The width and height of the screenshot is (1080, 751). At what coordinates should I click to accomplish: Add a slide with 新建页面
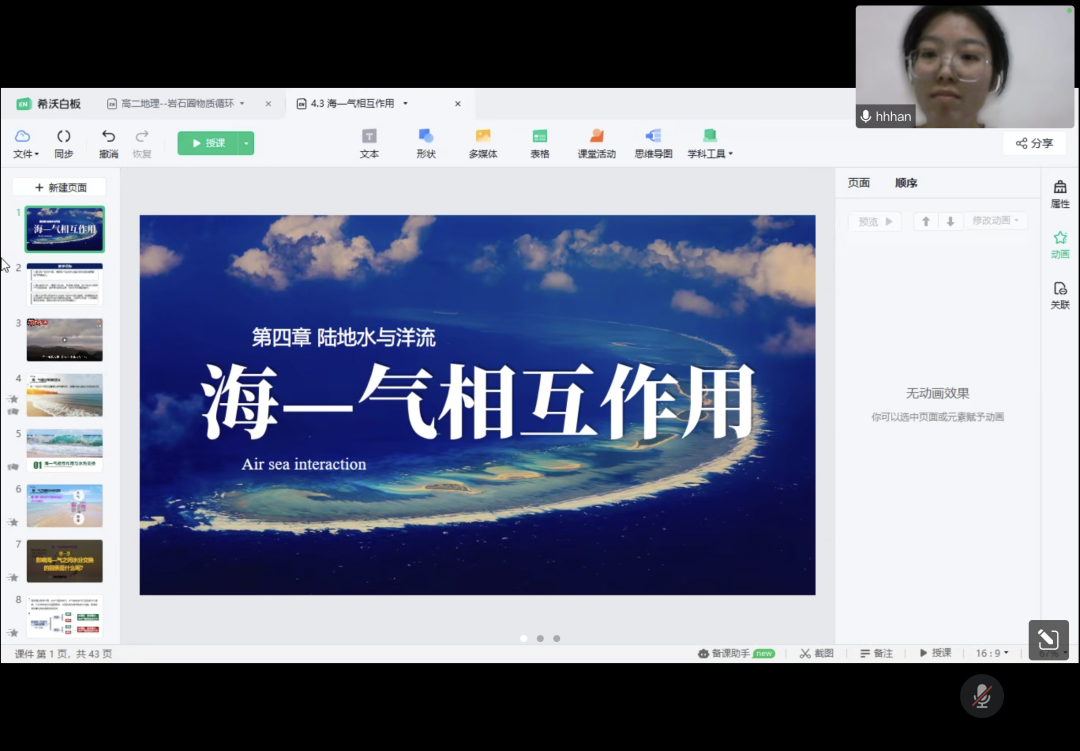point(59,186)
